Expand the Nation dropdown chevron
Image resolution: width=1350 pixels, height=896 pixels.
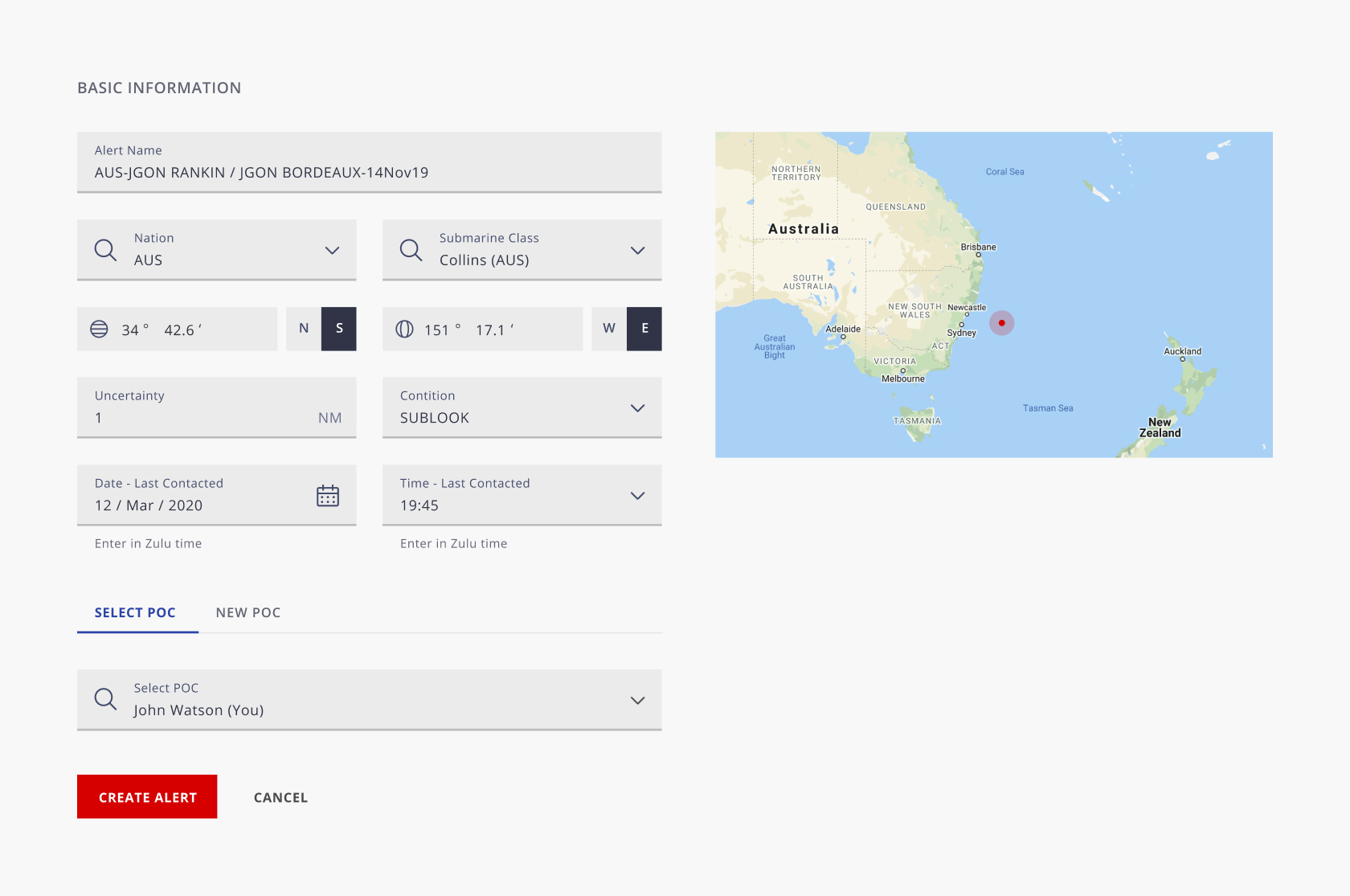point(332,251)
